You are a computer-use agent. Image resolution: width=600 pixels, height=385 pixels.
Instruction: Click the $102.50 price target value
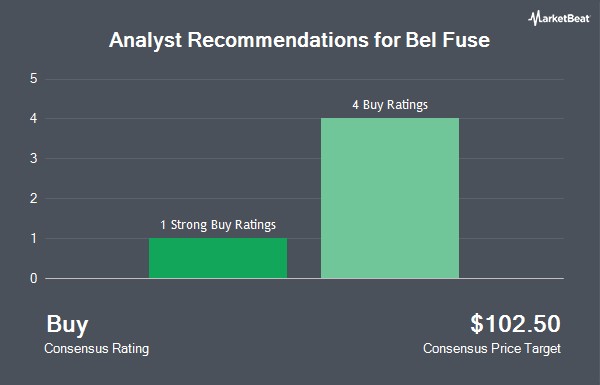[515, 324]
